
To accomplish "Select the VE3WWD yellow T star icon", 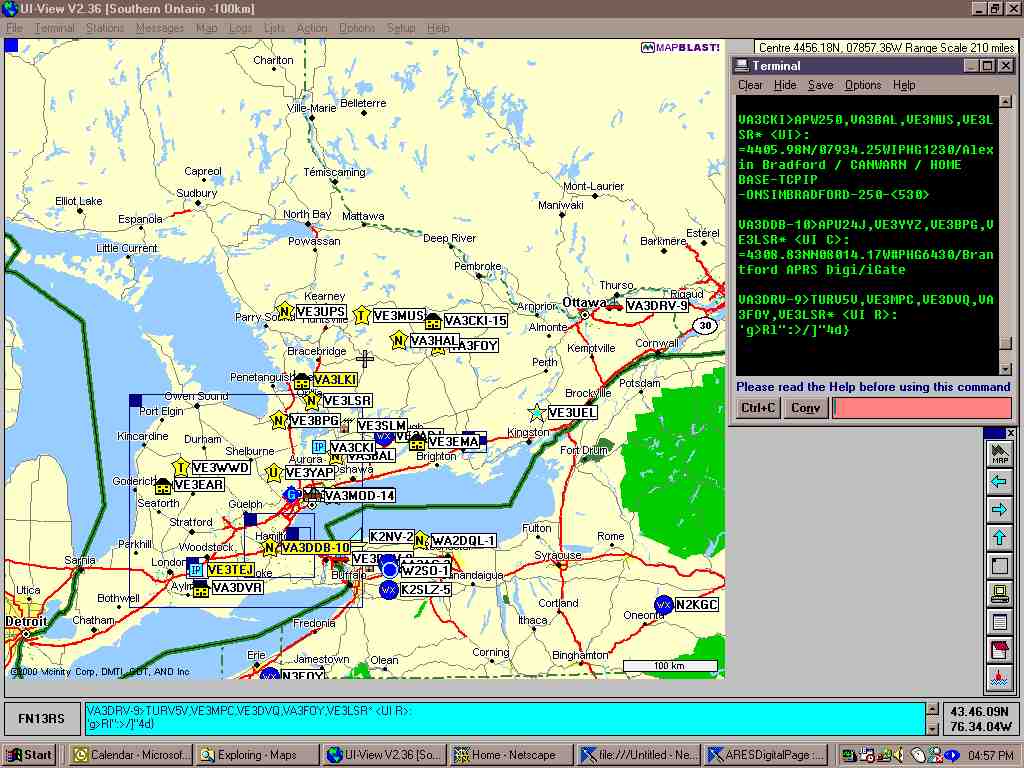I will pos(181,467).
